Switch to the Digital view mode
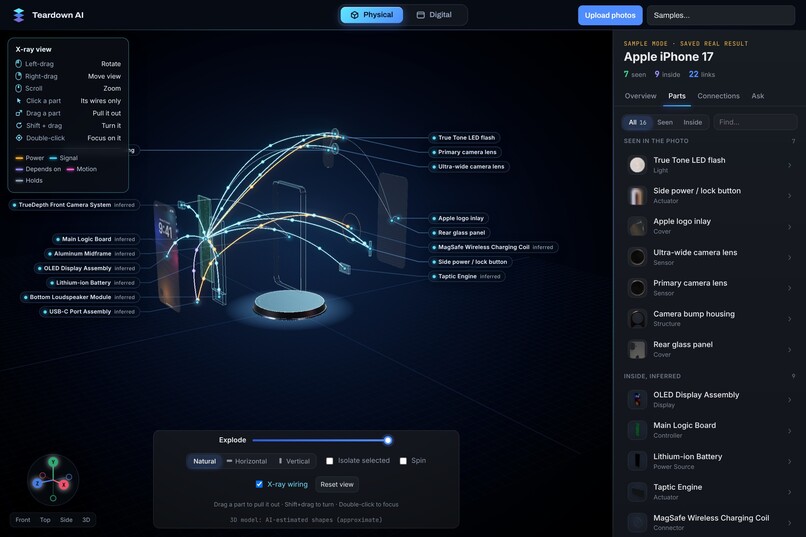806x537 pixels. [434, 15]
